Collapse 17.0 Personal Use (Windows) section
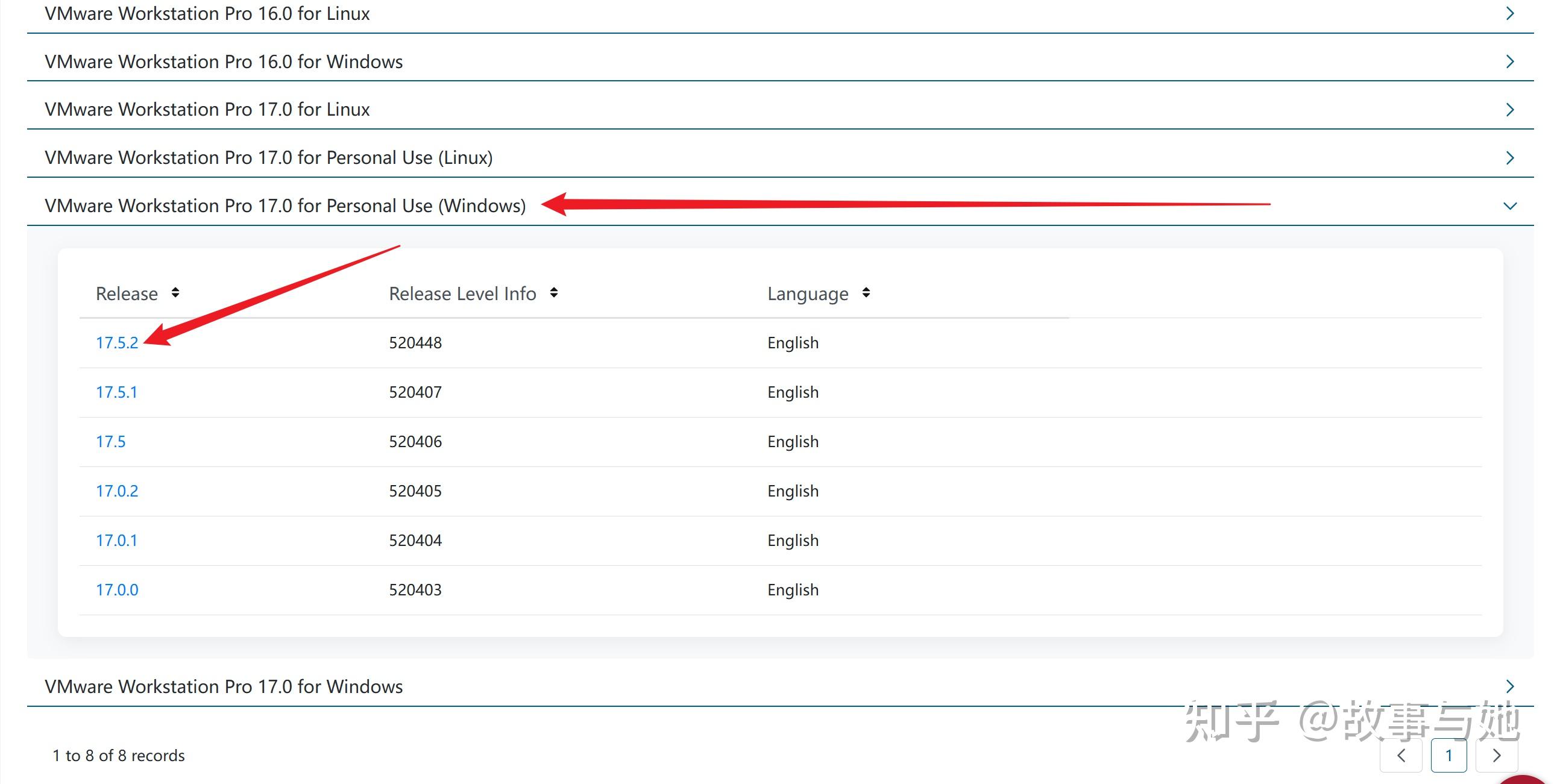 coord(1510,206)
